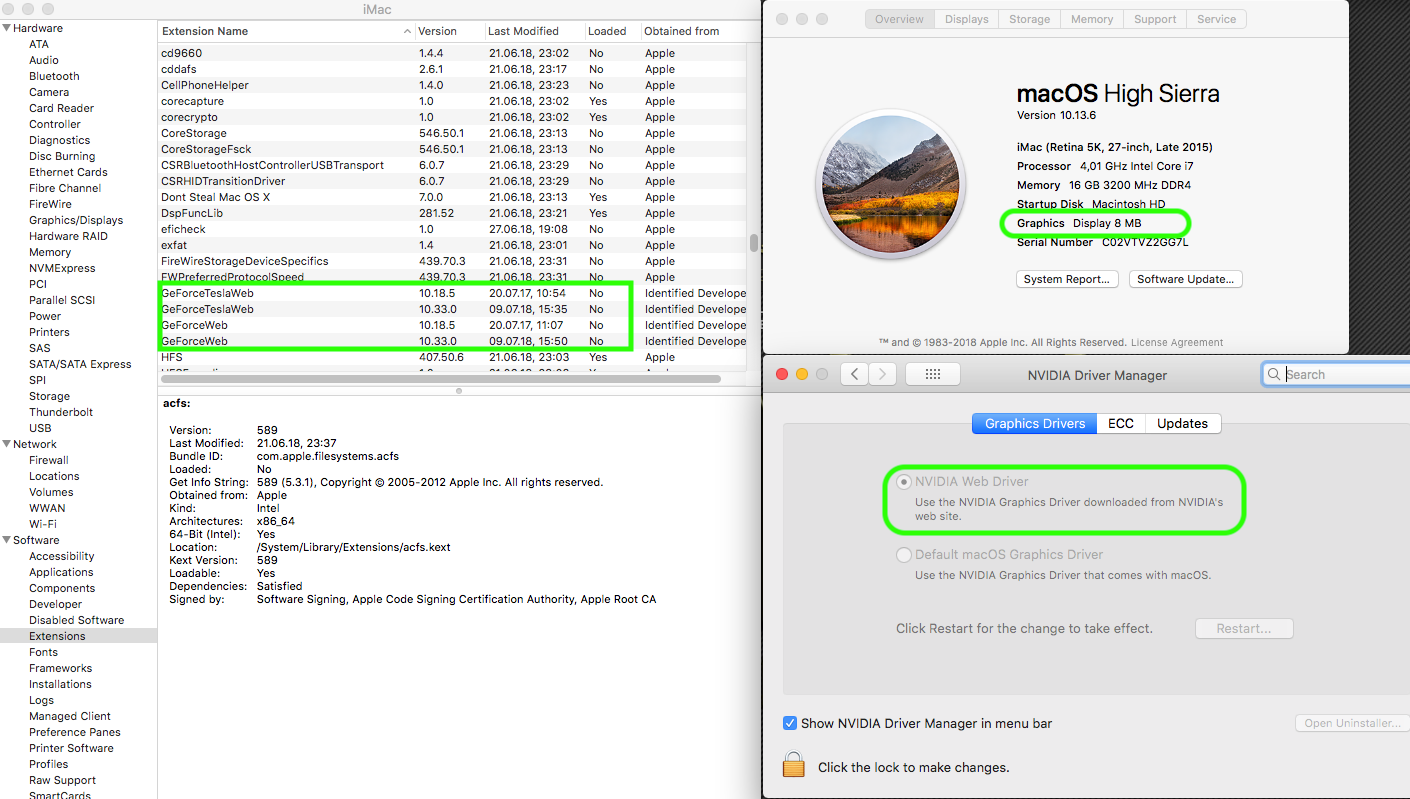Select the CellPhoneHelper extension row
The height and width of the screenshot is (799, 1410).
tap(452, 85)
